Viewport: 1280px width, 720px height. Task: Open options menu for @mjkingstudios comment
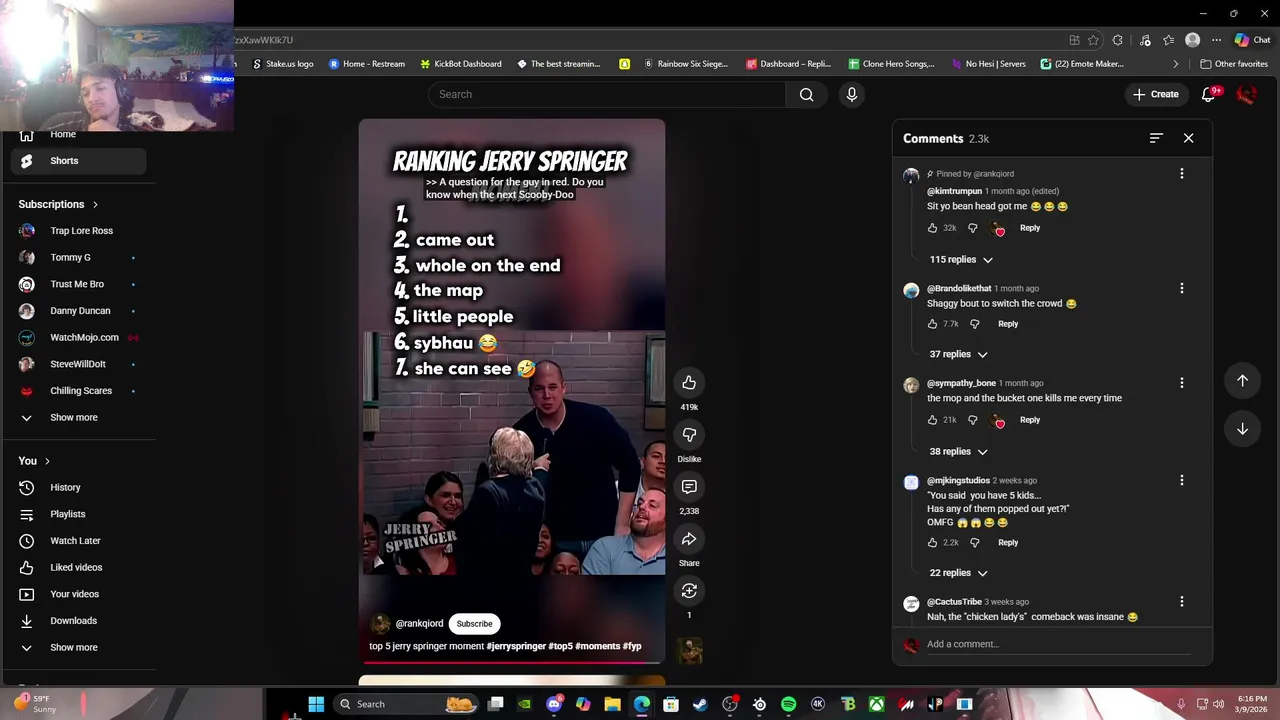coord(1181,480)
